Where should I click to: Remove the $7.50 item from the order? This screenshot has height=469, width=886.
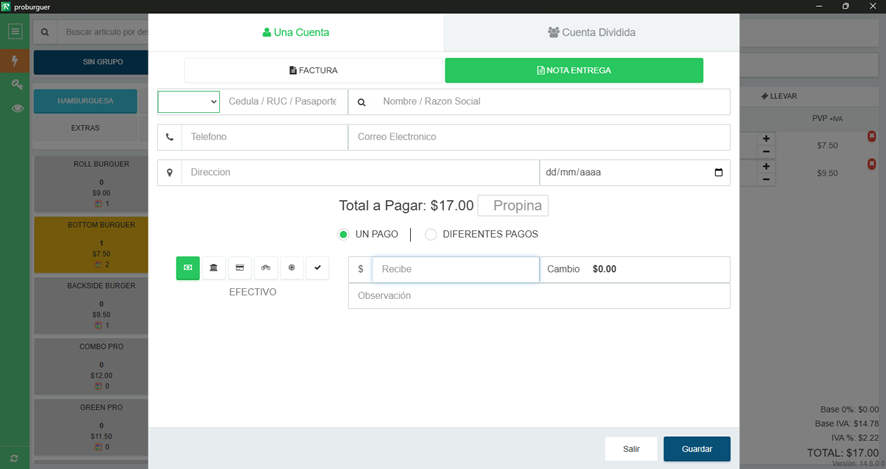click(x=872, y=136)
